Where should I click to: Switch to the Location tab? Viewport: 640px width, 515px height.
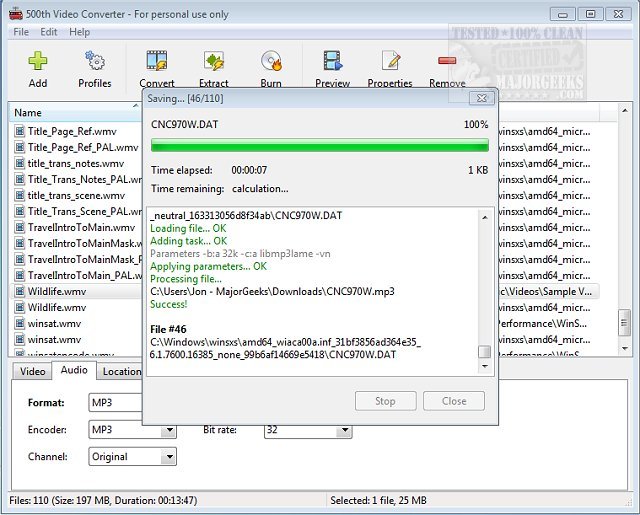[121, 371]
